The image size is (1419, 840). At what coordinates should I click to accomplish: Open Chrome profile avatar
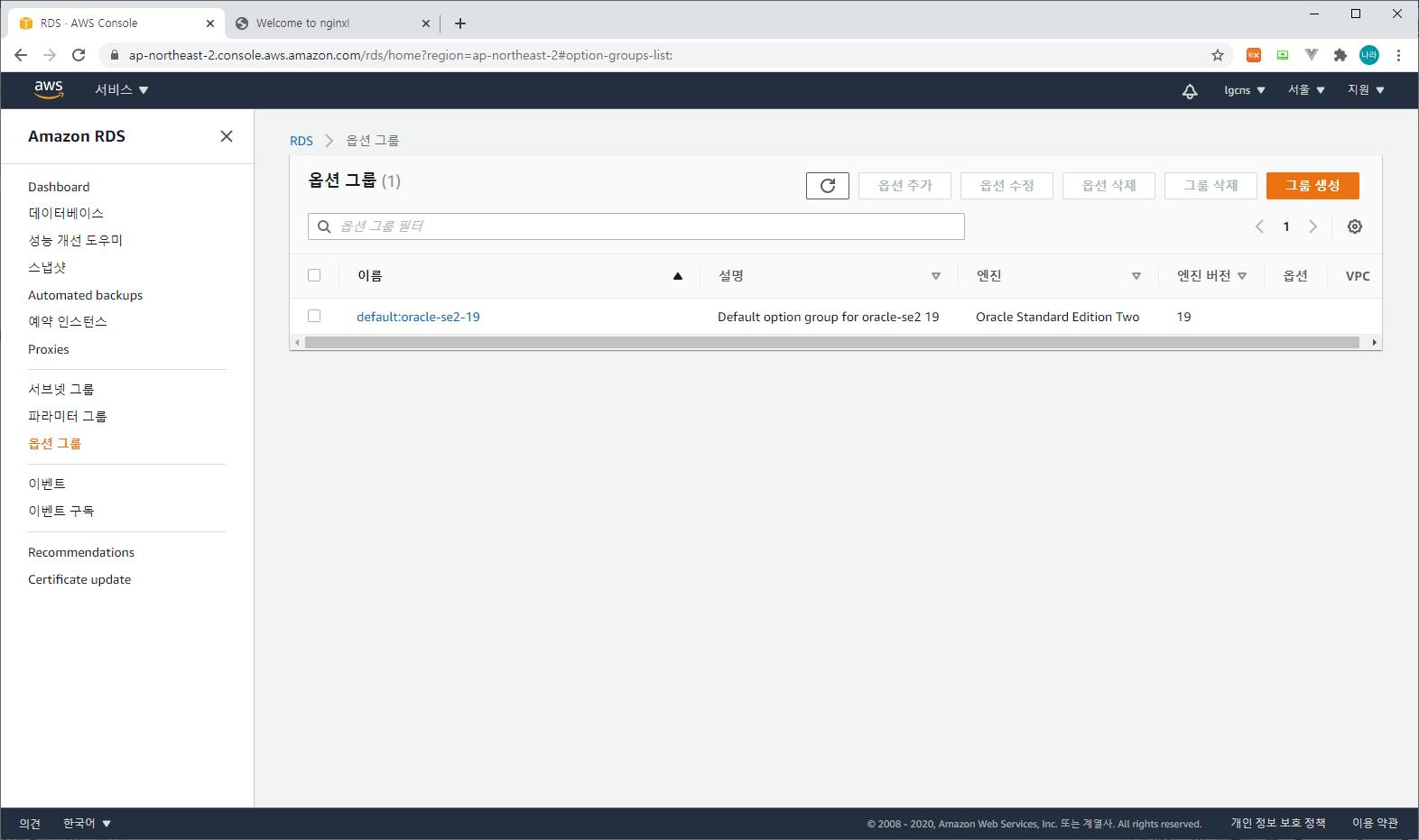pyautogui.click(x=1369, y=55)
